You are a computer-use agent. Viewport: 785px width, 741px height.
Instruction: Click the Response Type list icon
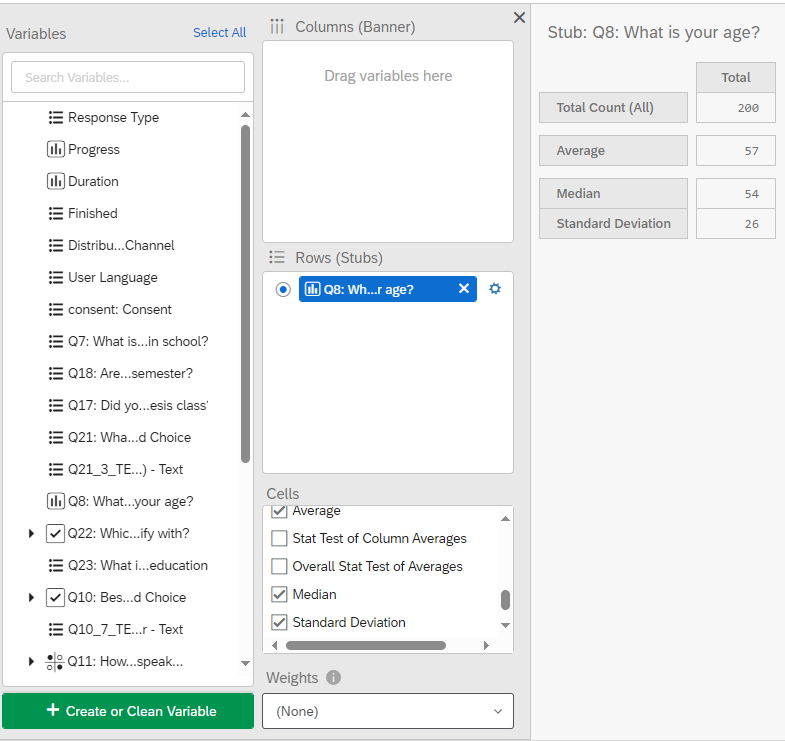[x=56, y=118]
